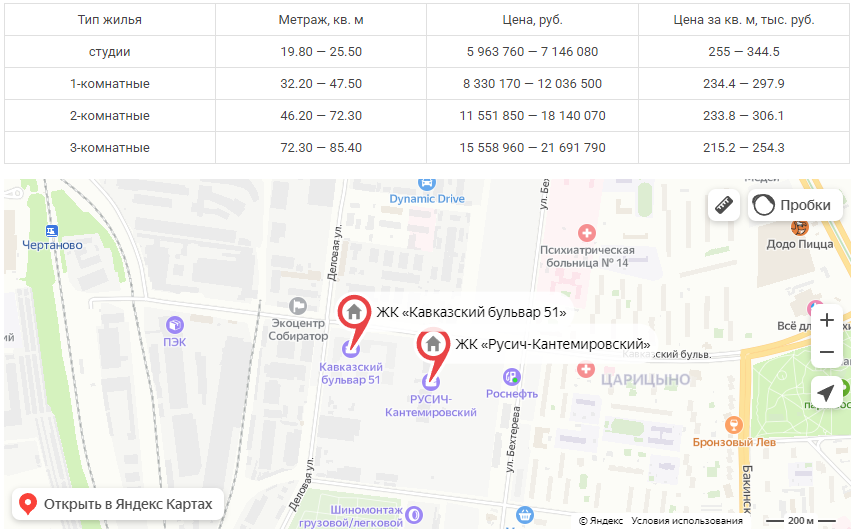Click the Роснефть fuel station marker

(511, 377)
